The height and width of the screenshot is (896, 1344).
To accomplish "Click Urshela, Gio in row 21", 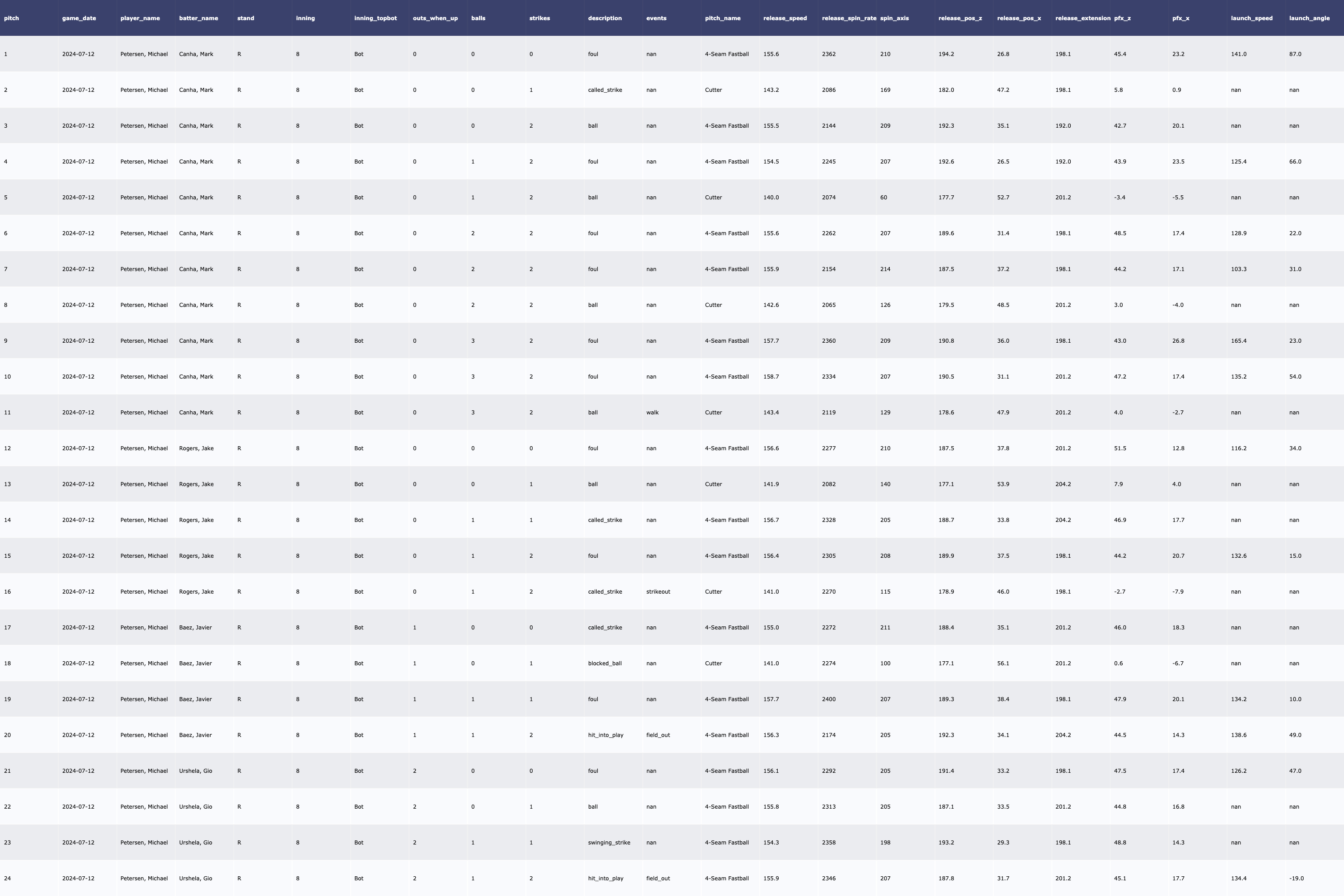I will 195,771.
